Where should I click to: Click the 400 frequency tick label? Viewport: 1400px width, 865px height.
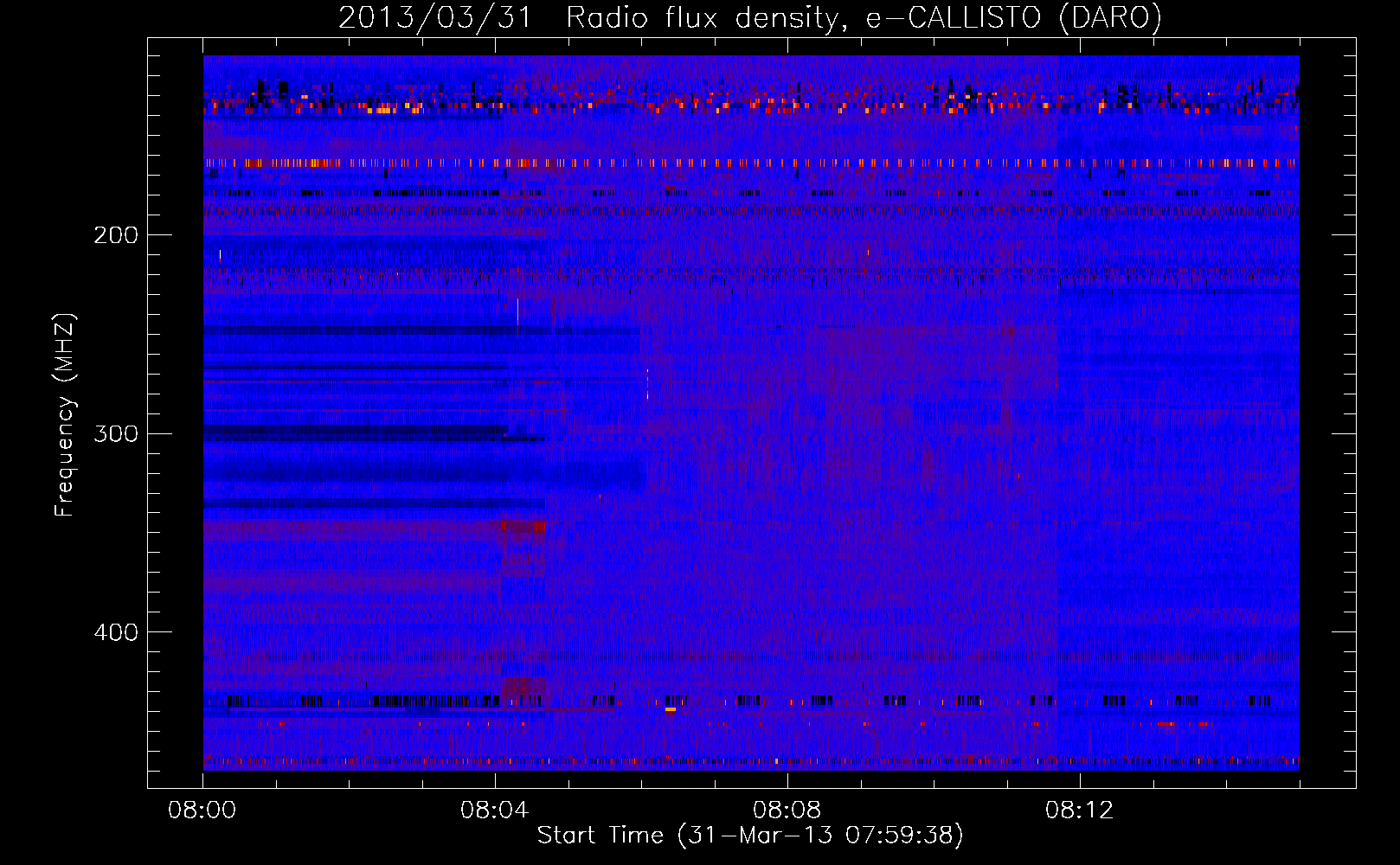116,632
